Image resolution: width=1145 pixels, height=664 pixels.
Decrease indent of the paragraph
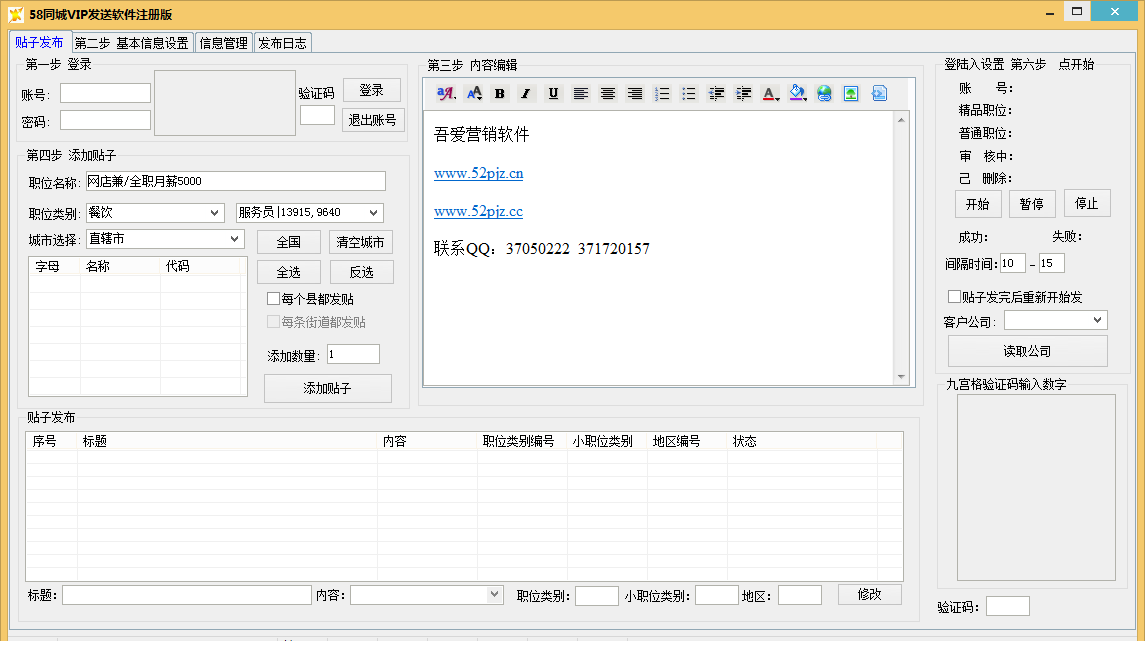coord(716,94)
